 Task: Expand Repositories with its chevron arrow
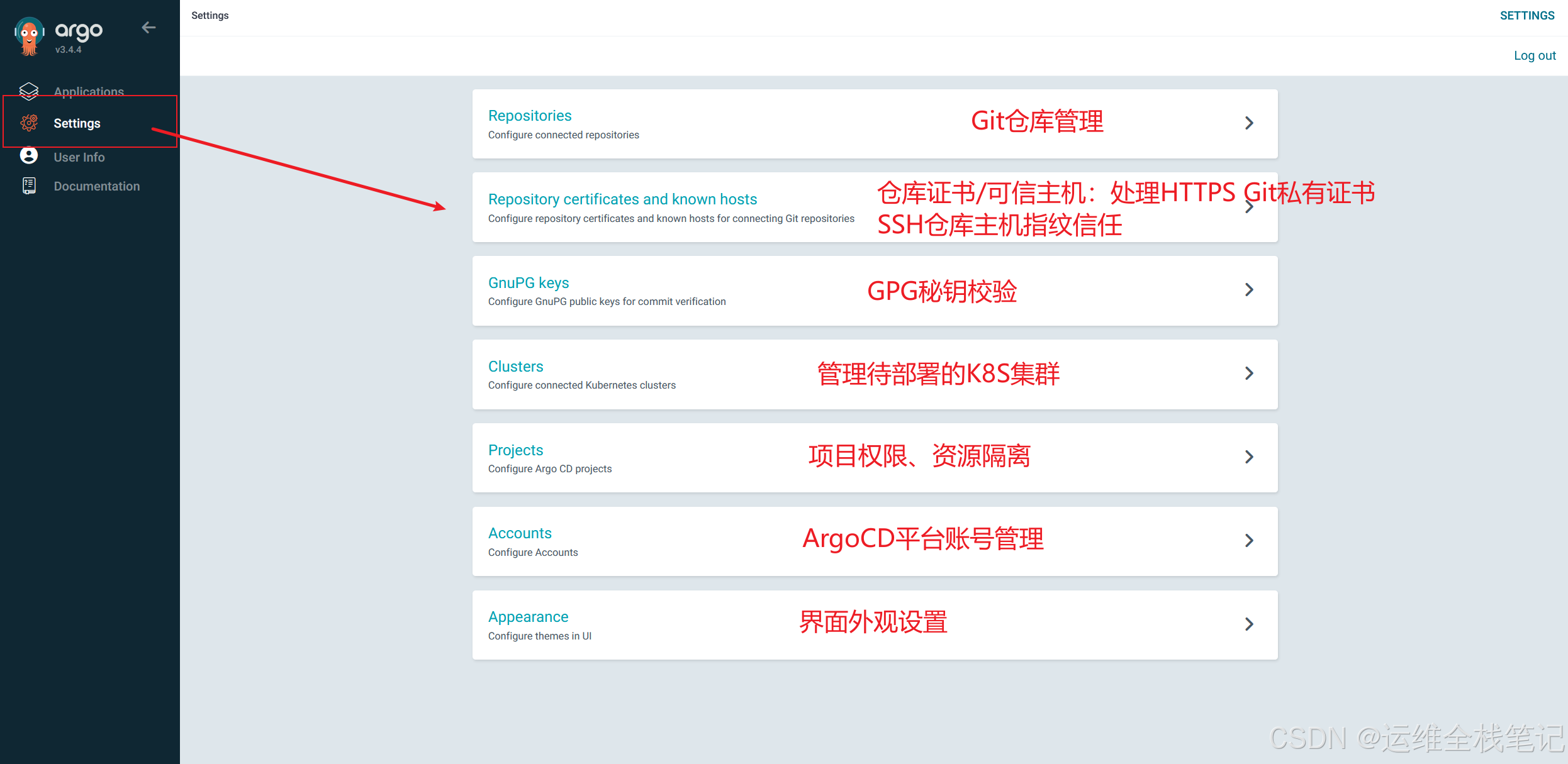(x=1250, y=123)
